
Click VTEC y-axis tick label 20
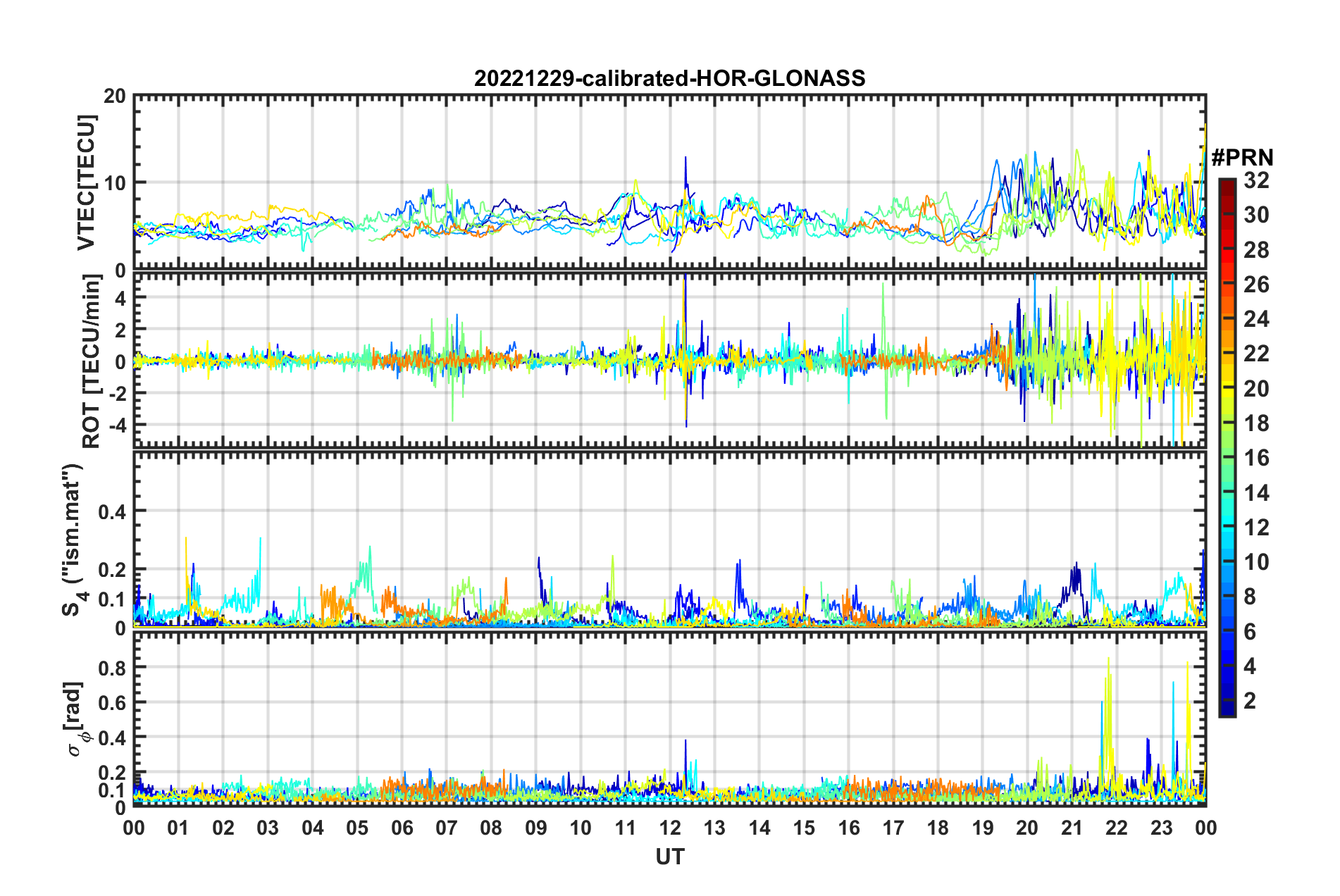[115, 97]
